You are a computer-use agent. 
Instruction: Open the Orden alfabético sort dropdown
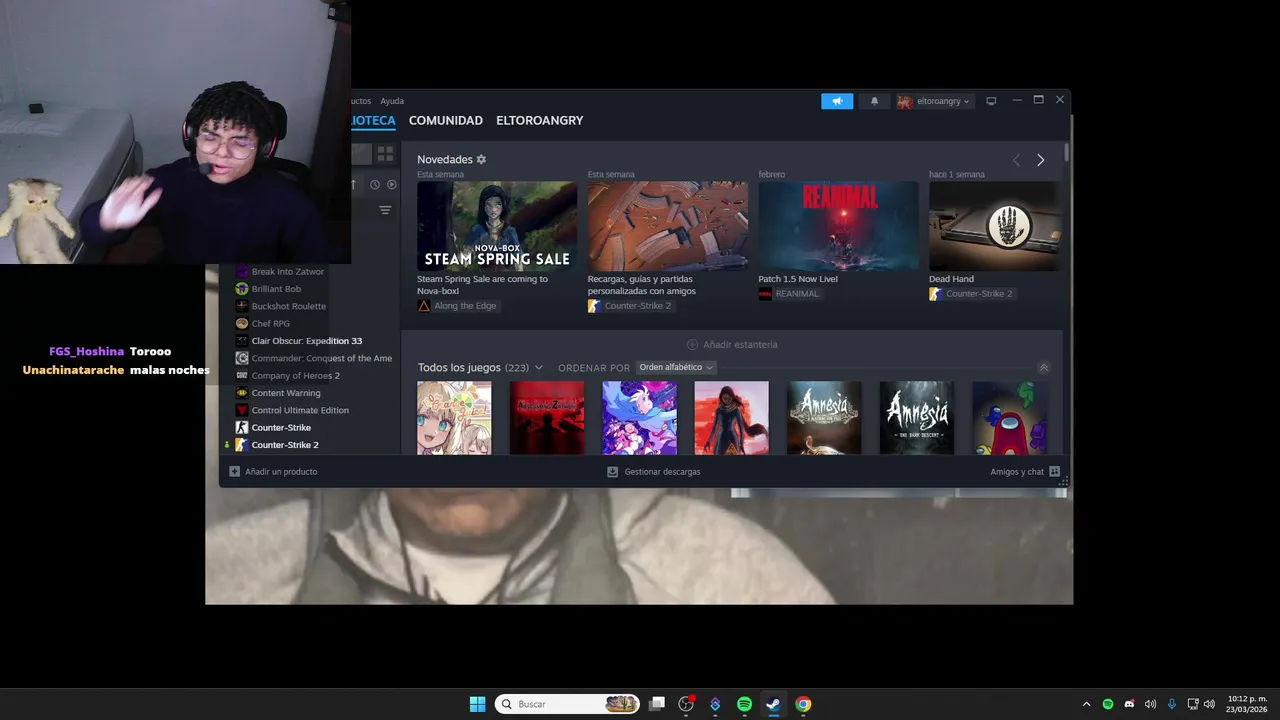coord(676,368)
